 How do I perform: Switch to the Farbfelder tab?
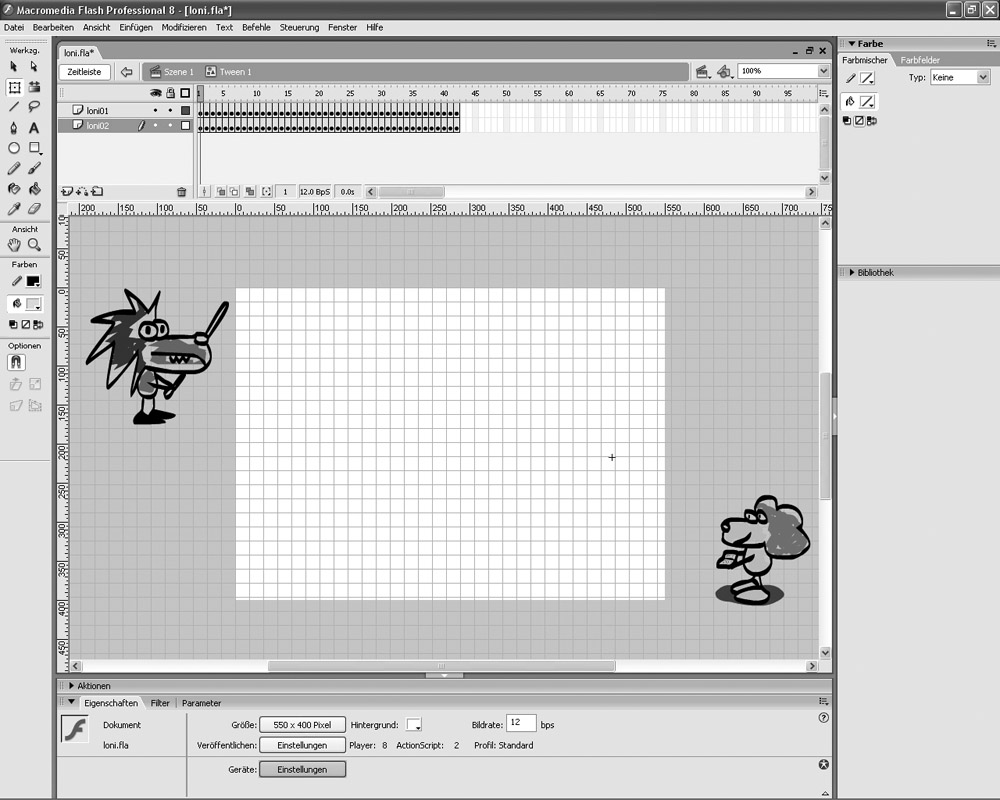(919, 60)
